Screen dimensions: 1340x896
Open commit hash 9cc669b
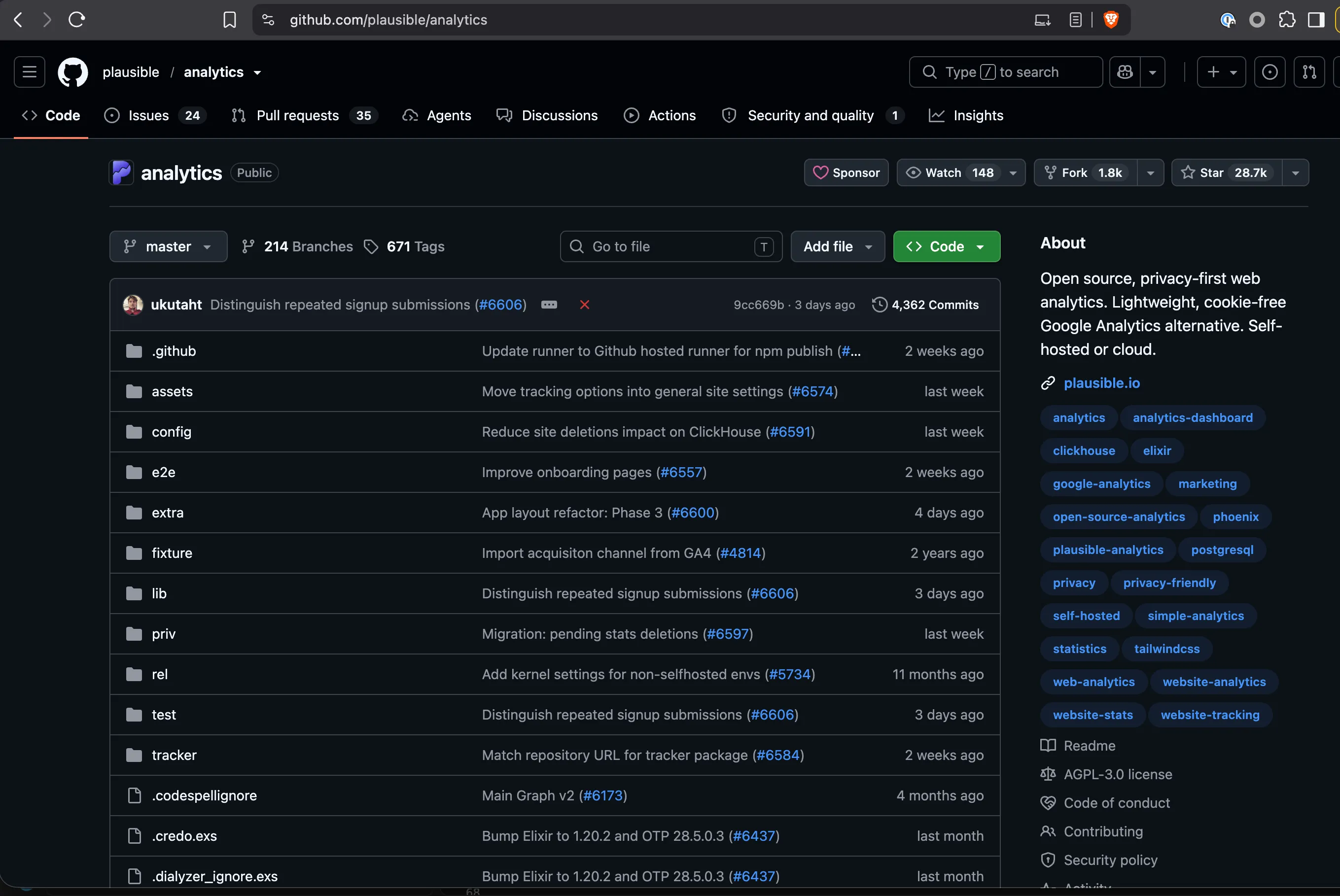click(759, 305)
